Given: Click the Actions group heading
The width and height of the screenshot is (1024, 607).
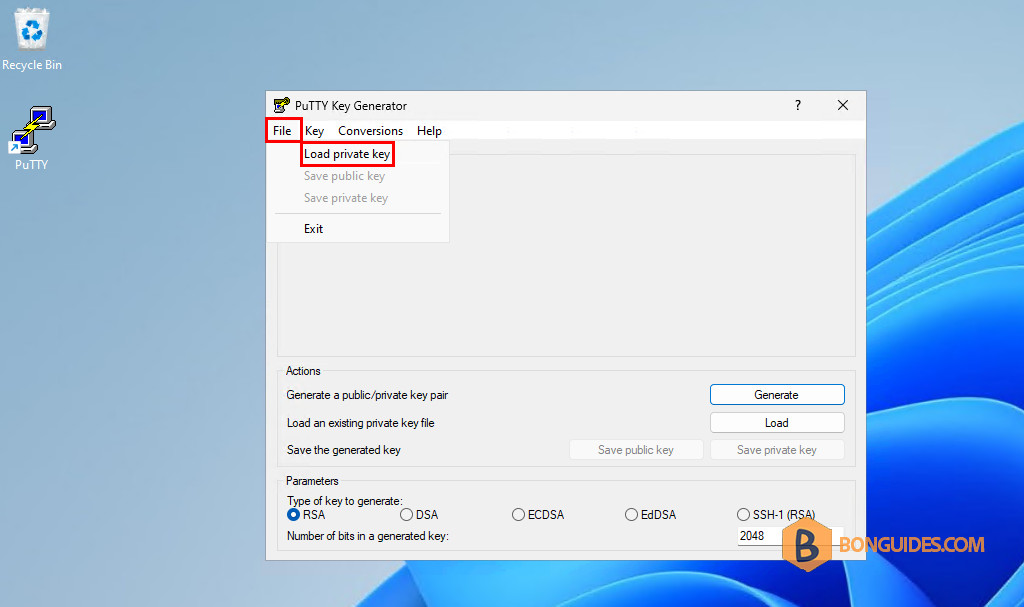Looking at the screenshot, I should pos(303,370).
